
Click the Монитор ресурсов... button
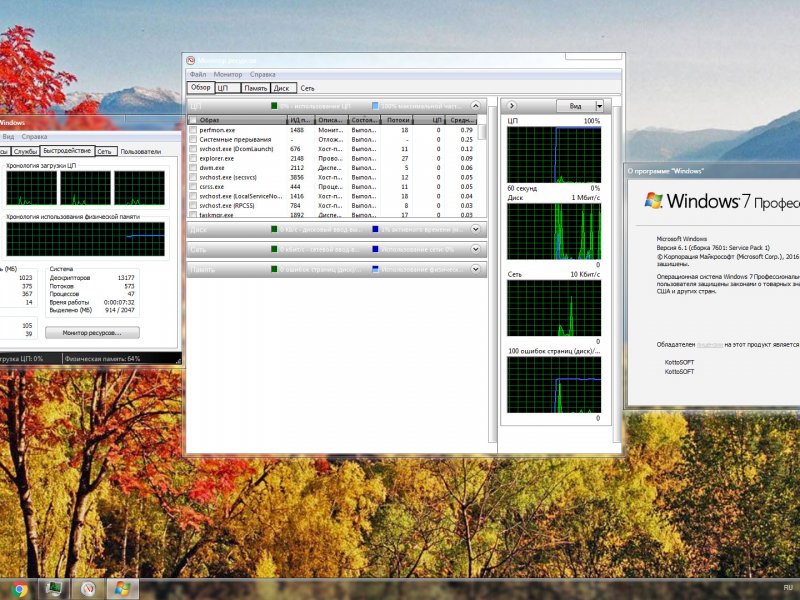pos(92,333)
